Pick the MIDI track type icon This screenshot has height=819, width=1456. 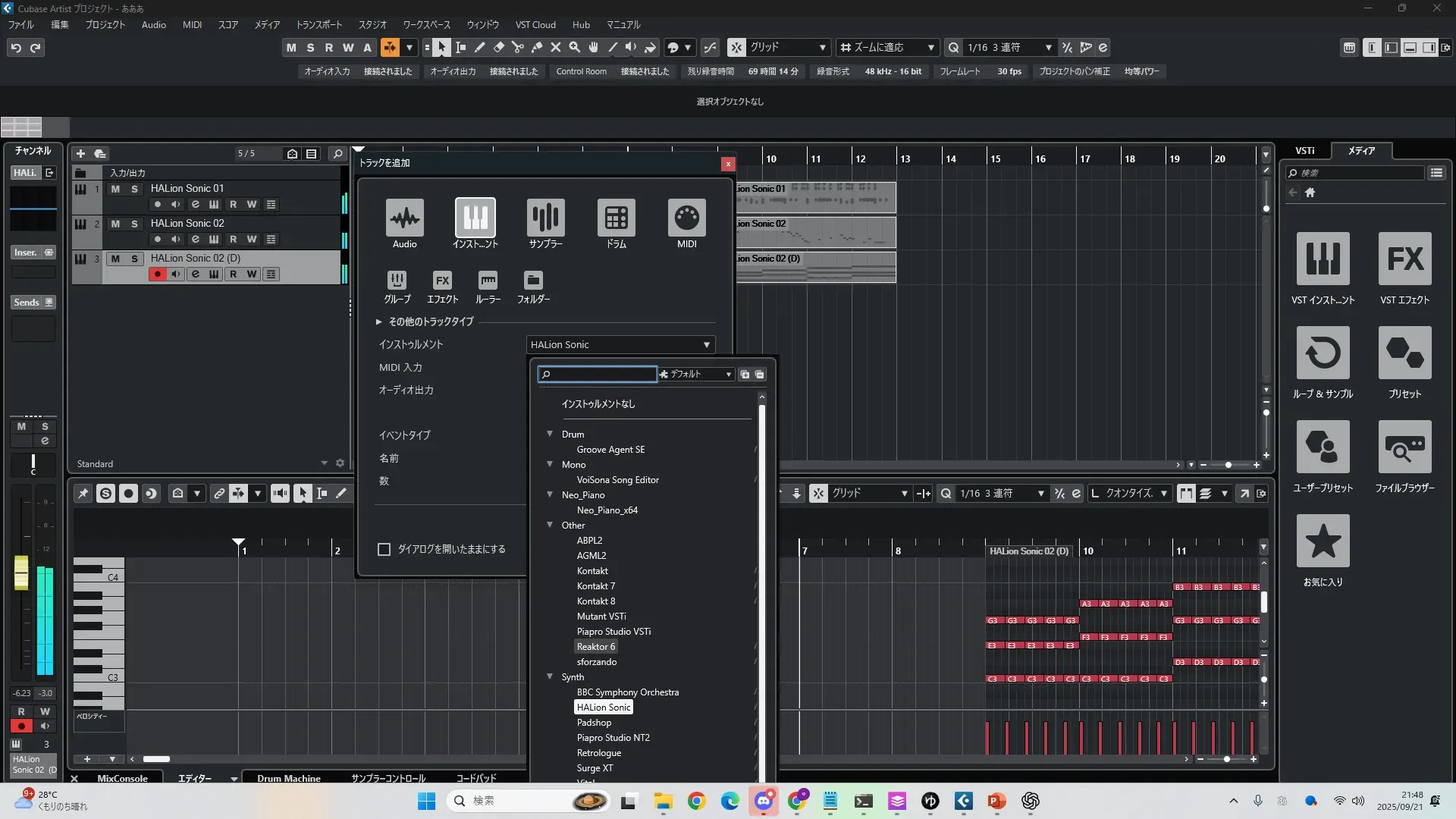pyautogui.click(x=686, y=218)
